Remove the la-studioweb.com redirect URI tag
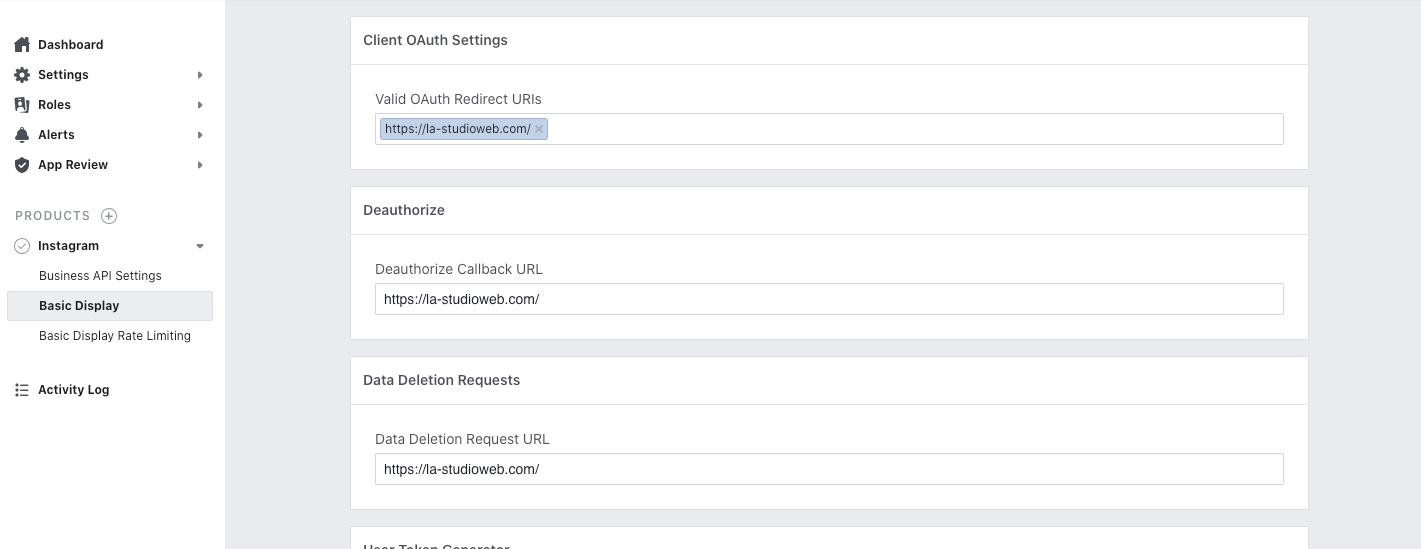Image resolution: width=1421 pixels, height=549 pixels. (539, 129)
